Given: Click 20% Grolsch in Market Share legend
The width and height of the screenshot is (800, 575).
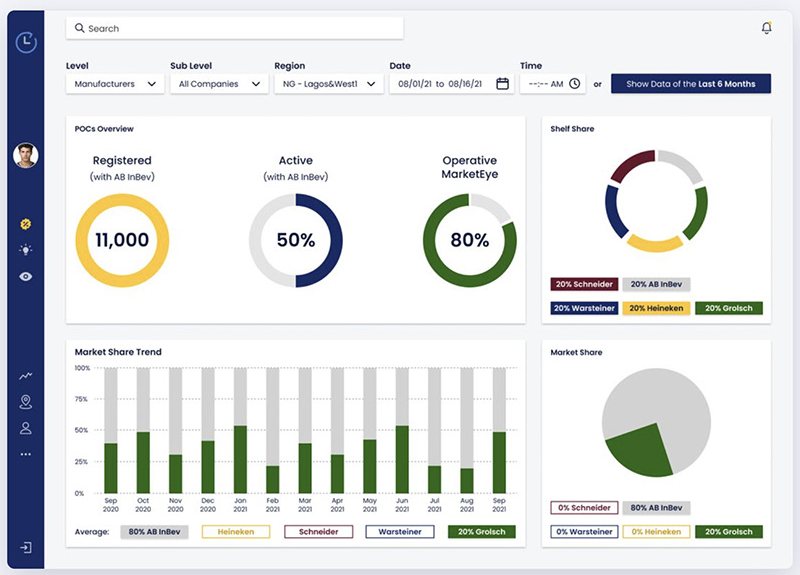Looking at the screenshot, I should (729, 532).
